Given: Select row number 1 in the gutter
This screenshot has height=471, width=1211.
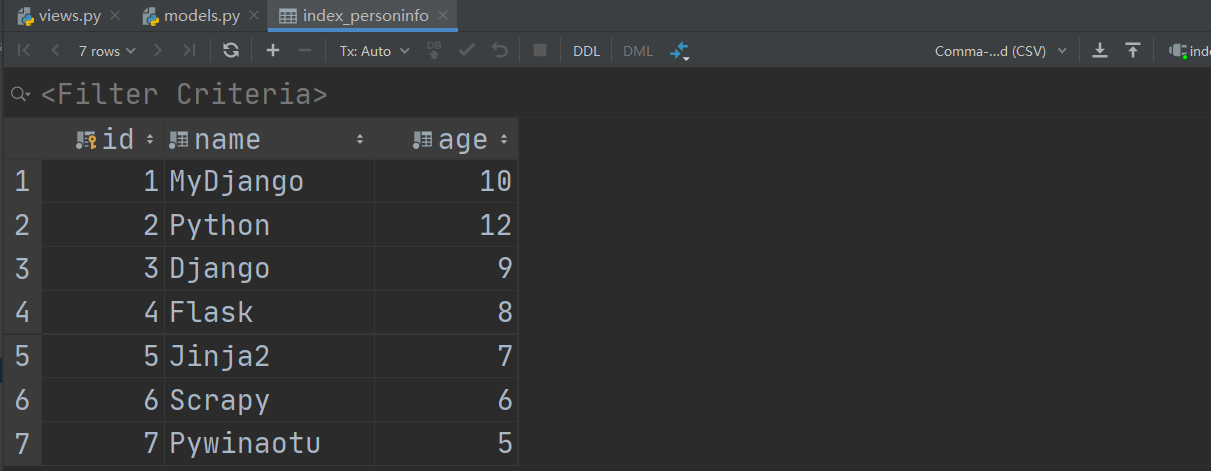Looking at the screenshot, I should coord(22,181).
